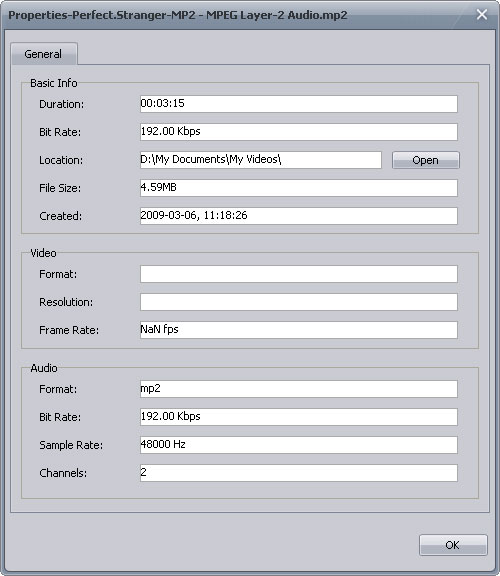Click the 'File Size:' label
The width and height of the screenshot is (500, 576).
pyautogui.click(x=60, y=188)
